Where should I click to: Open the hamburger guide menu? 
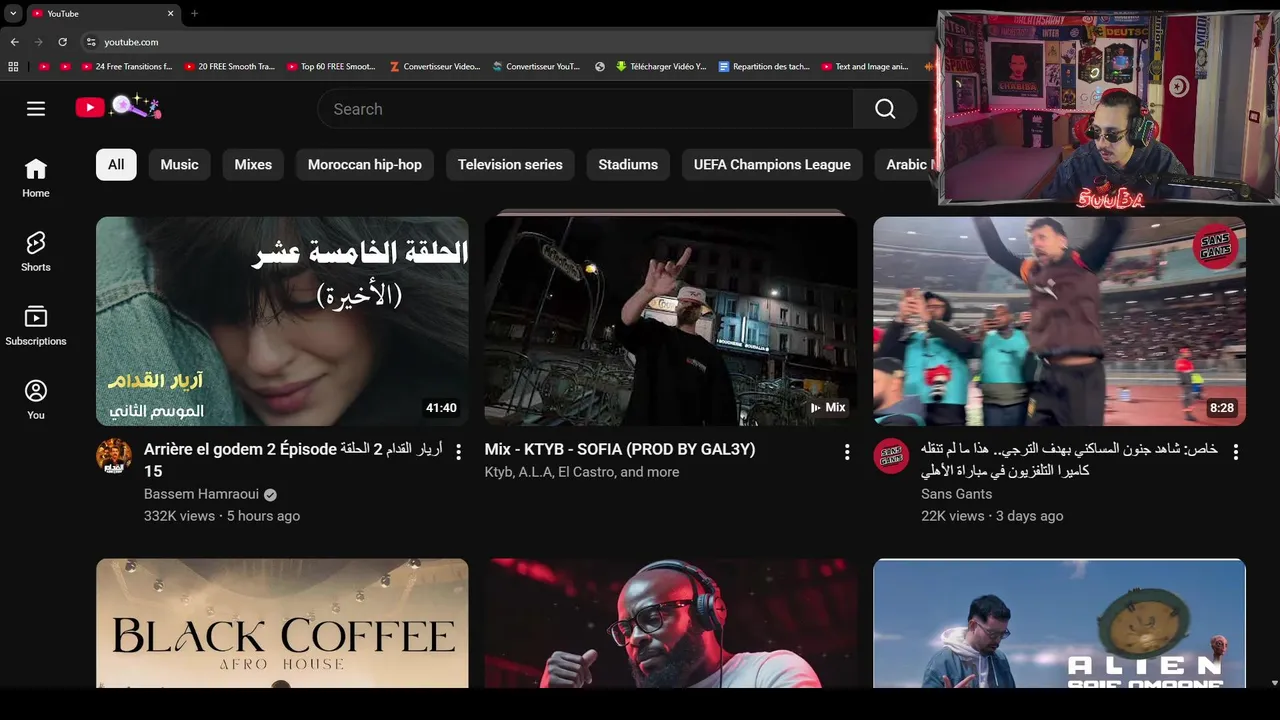[x=36, y=109]
